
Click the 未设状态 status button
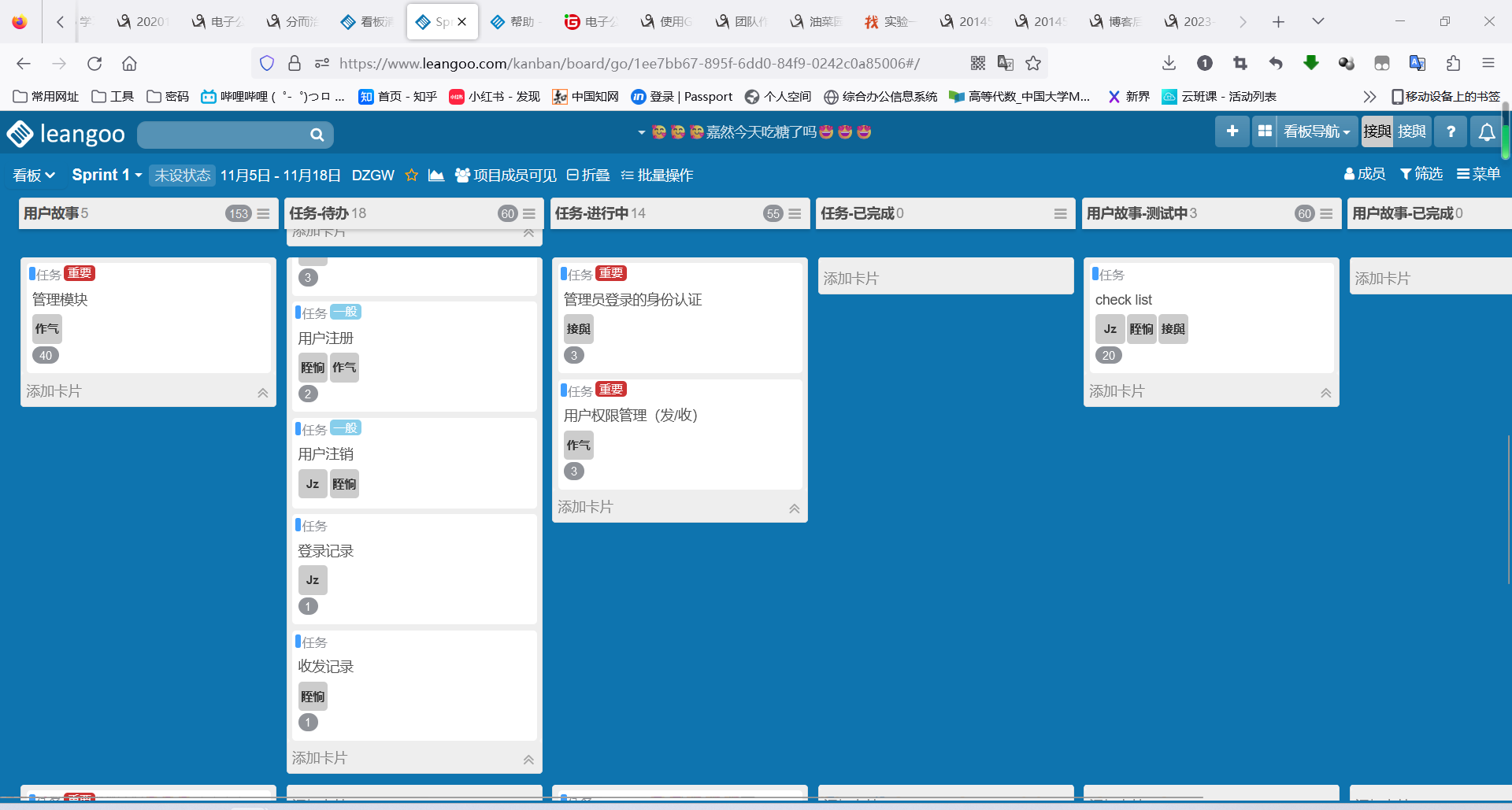coord(182,175)
